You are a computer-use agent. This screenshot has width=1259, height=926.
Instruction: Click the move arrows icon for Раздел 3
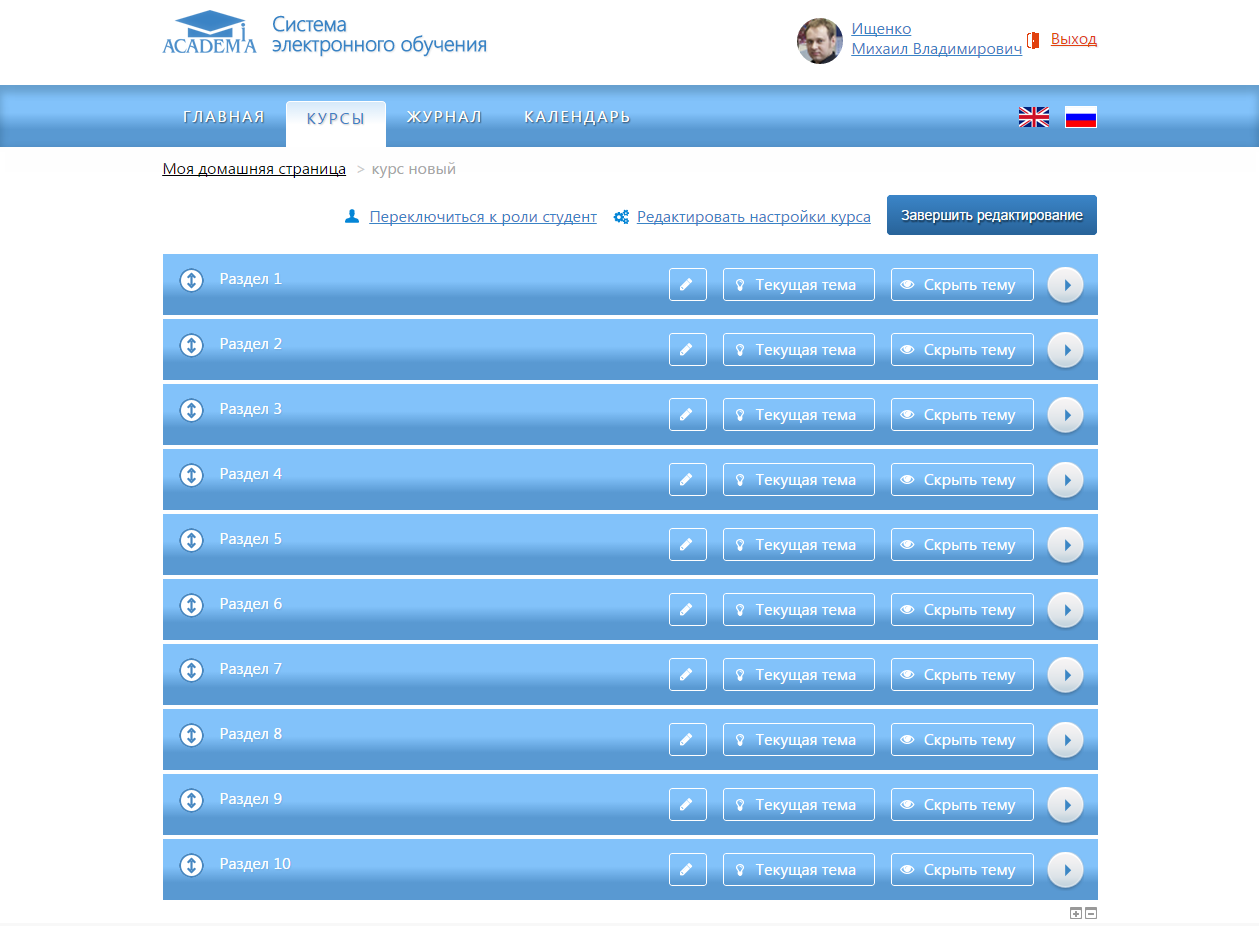[x=191, y=410]
